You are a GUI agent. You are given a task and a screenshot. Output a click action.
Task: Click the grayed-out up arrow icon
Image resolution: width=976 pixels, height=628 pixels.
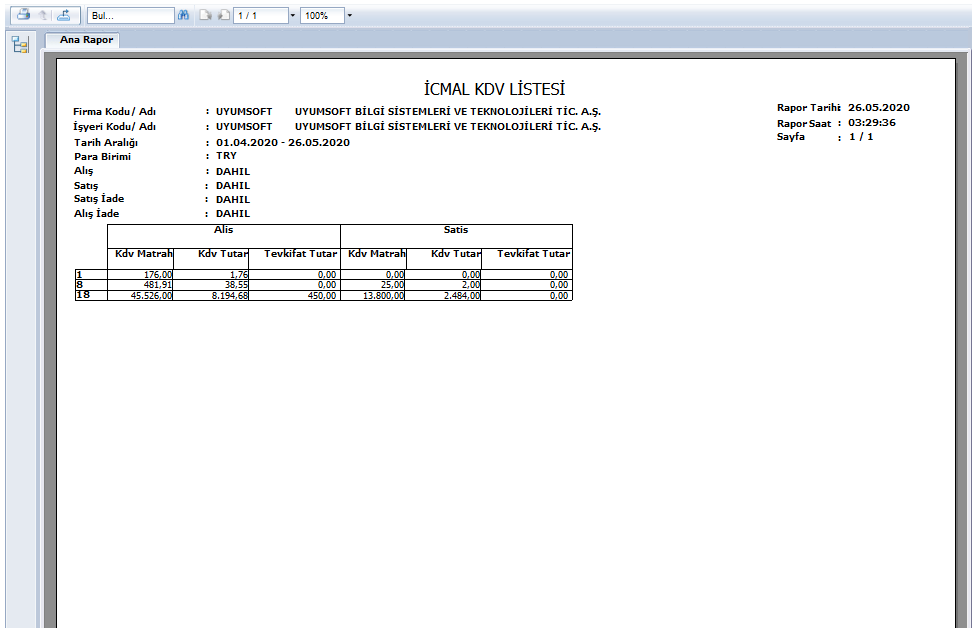point(43,16)
